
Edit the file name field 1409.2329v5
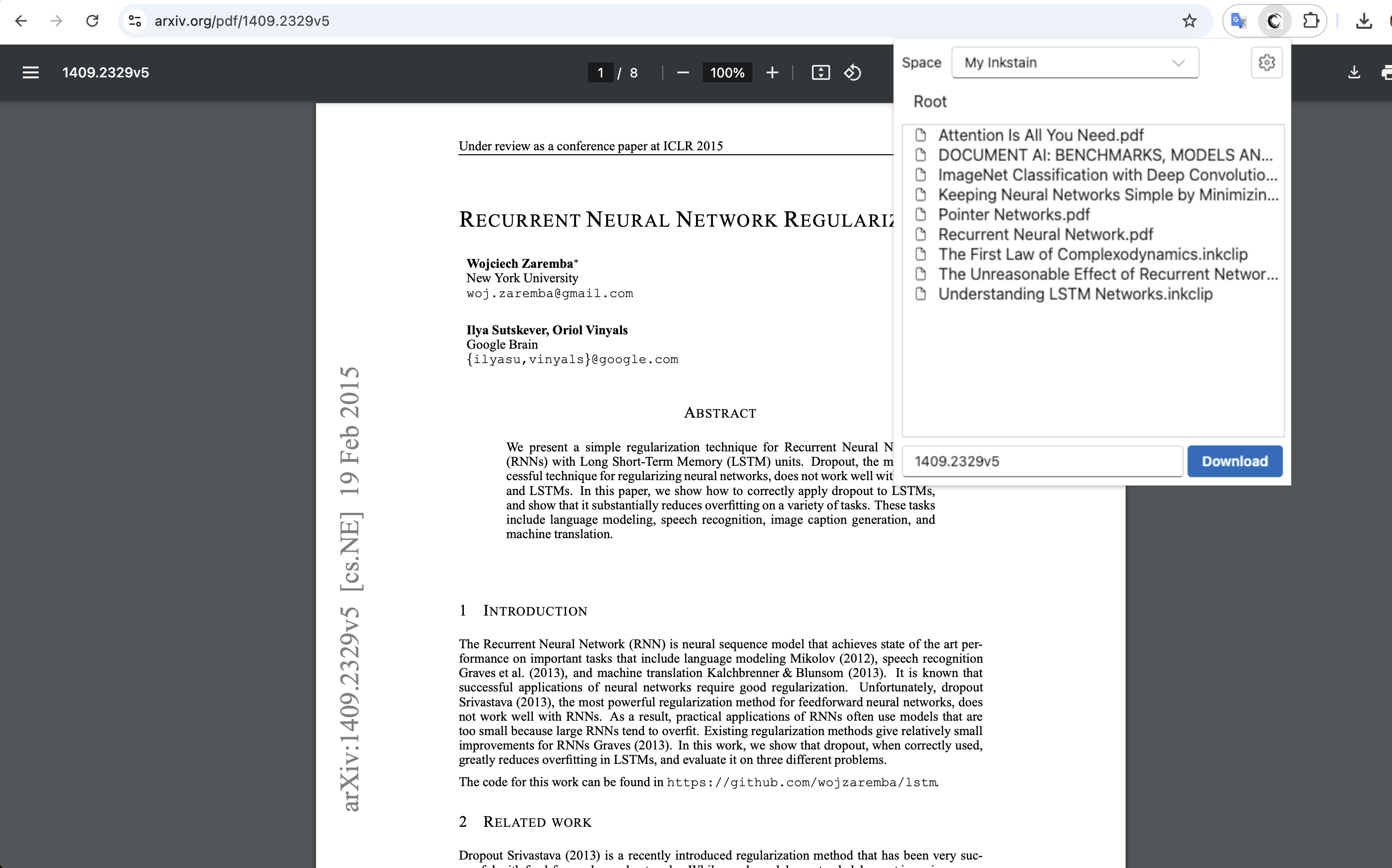tap(1042, 461)
